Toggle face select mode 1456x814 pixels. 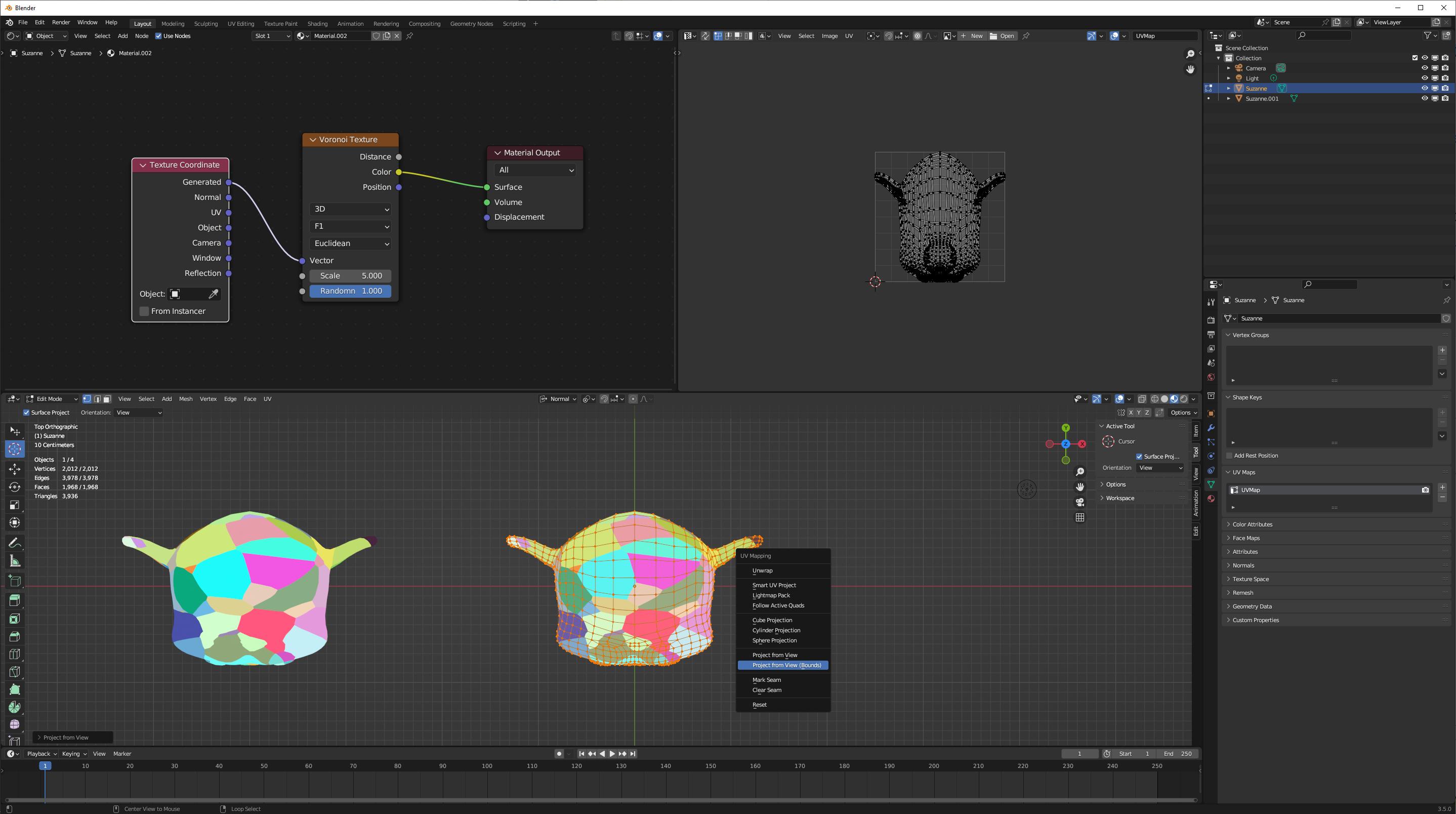(107, 399)
